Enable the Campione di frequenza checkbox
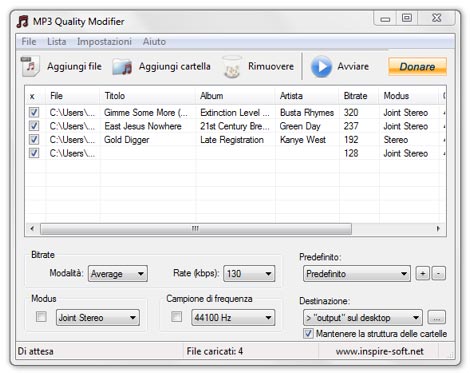 (x=176, y=317)
